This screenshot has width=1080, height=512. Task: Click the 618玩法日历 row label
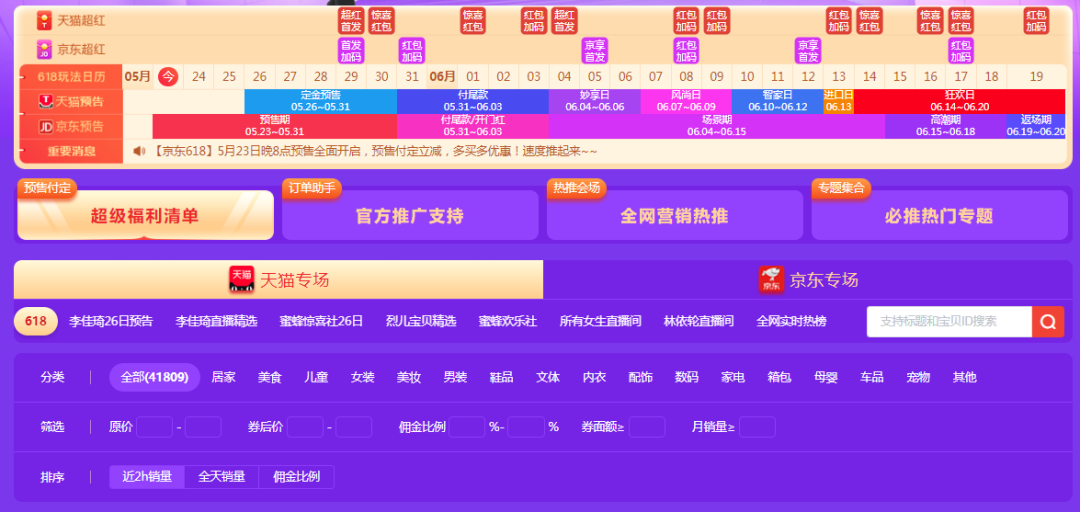pos(71,76)
